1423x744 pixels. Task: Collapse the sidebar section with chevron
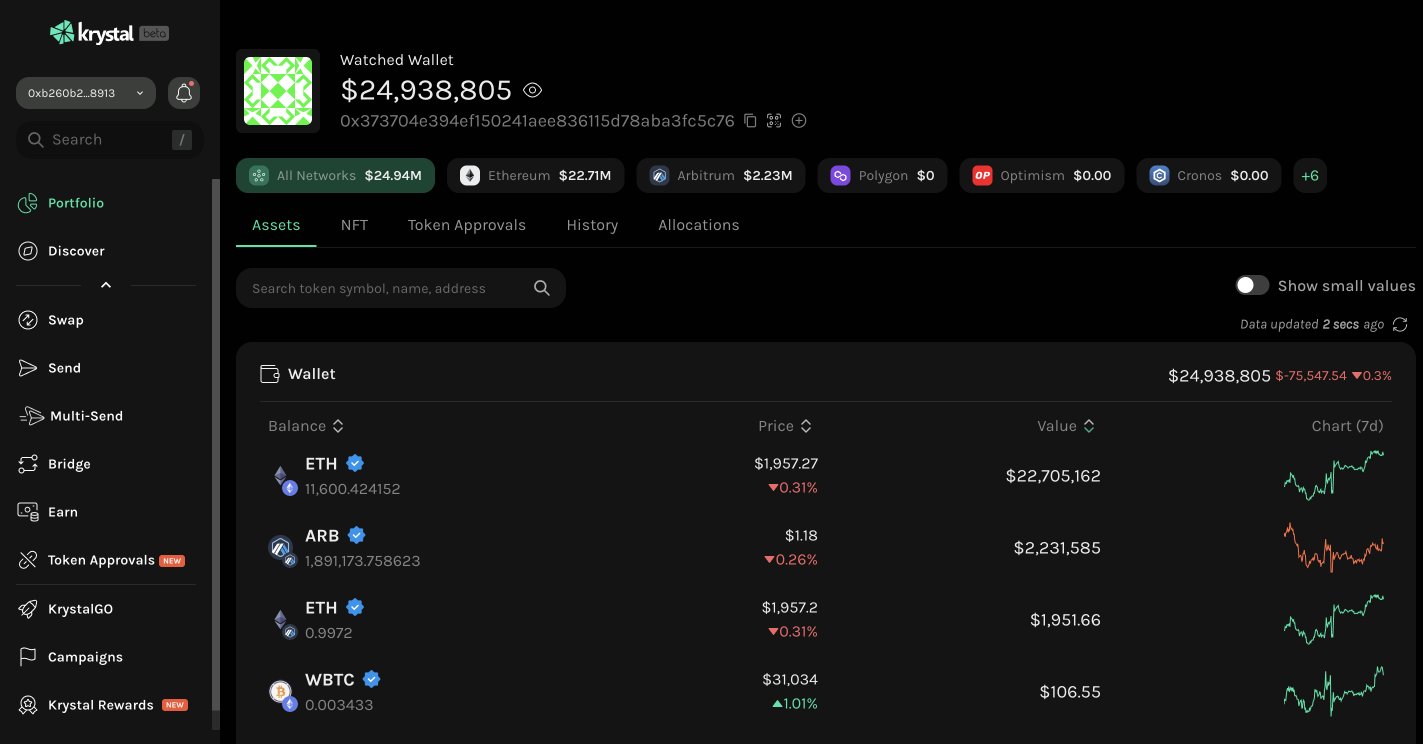point(106,285)
